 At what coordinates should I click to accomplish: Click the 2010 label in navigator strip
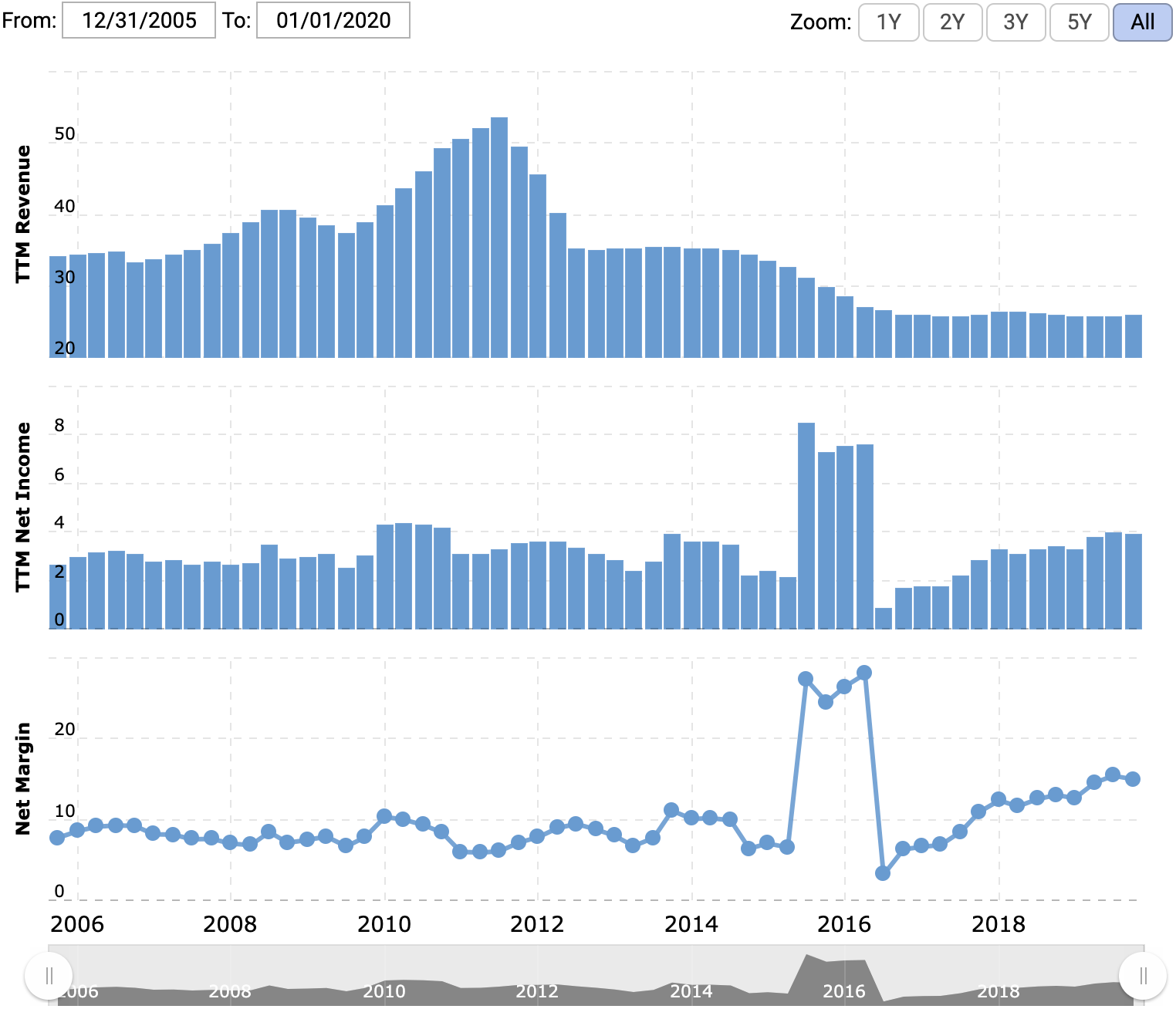(x=384, y=991)
